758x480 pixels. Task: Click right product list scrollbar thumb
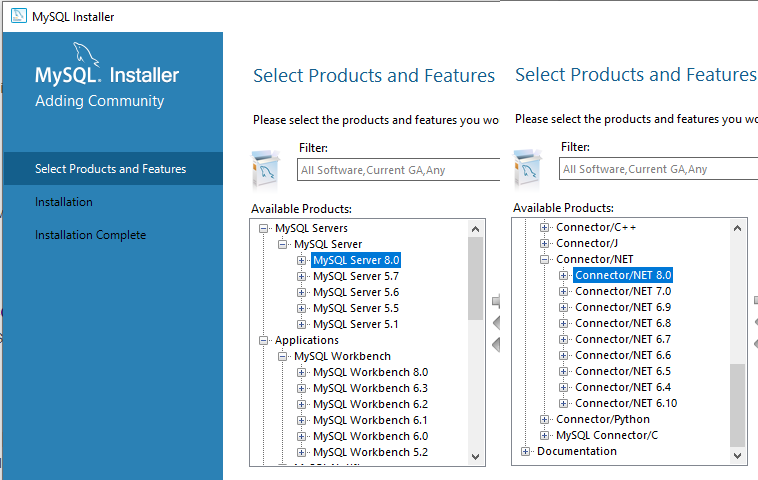737,405
